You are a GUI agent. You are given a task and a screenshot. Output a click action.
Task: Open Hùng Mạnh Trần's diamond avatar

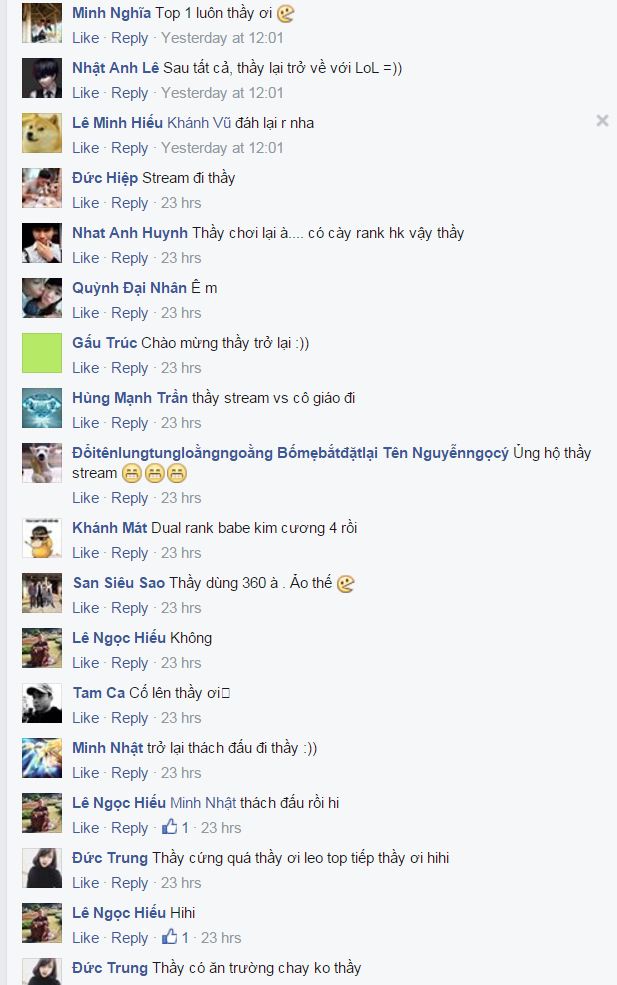click(x=42, y=408)
